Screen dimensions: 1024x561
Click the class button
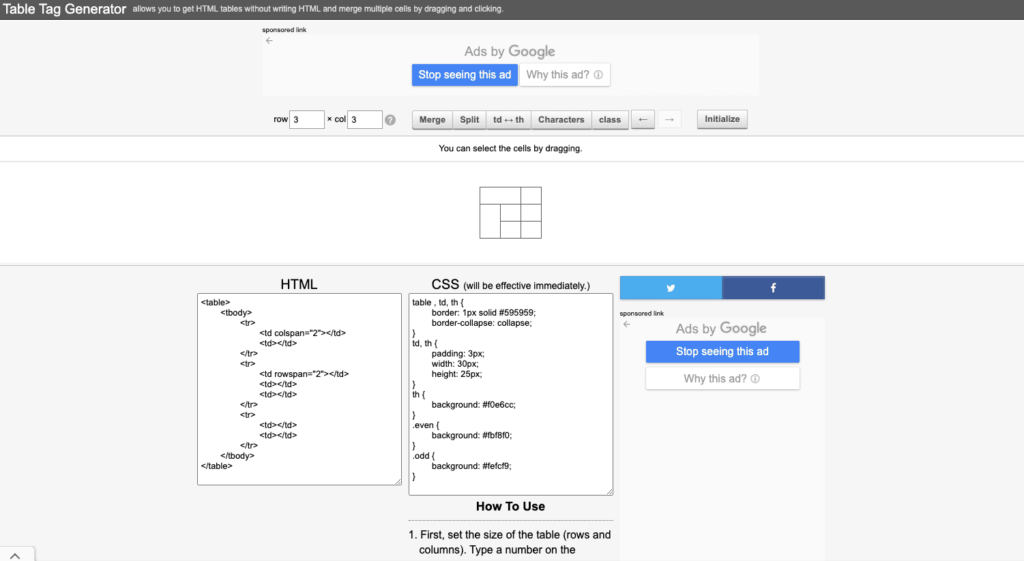(x=609, y=120)
